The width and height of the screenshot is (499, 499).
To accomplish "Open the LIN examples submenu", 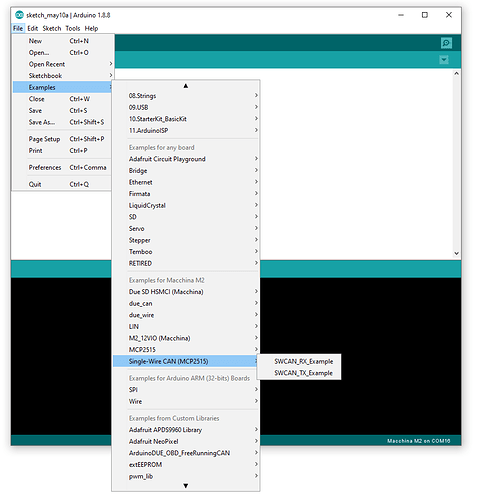I will [x=186, y=326].
